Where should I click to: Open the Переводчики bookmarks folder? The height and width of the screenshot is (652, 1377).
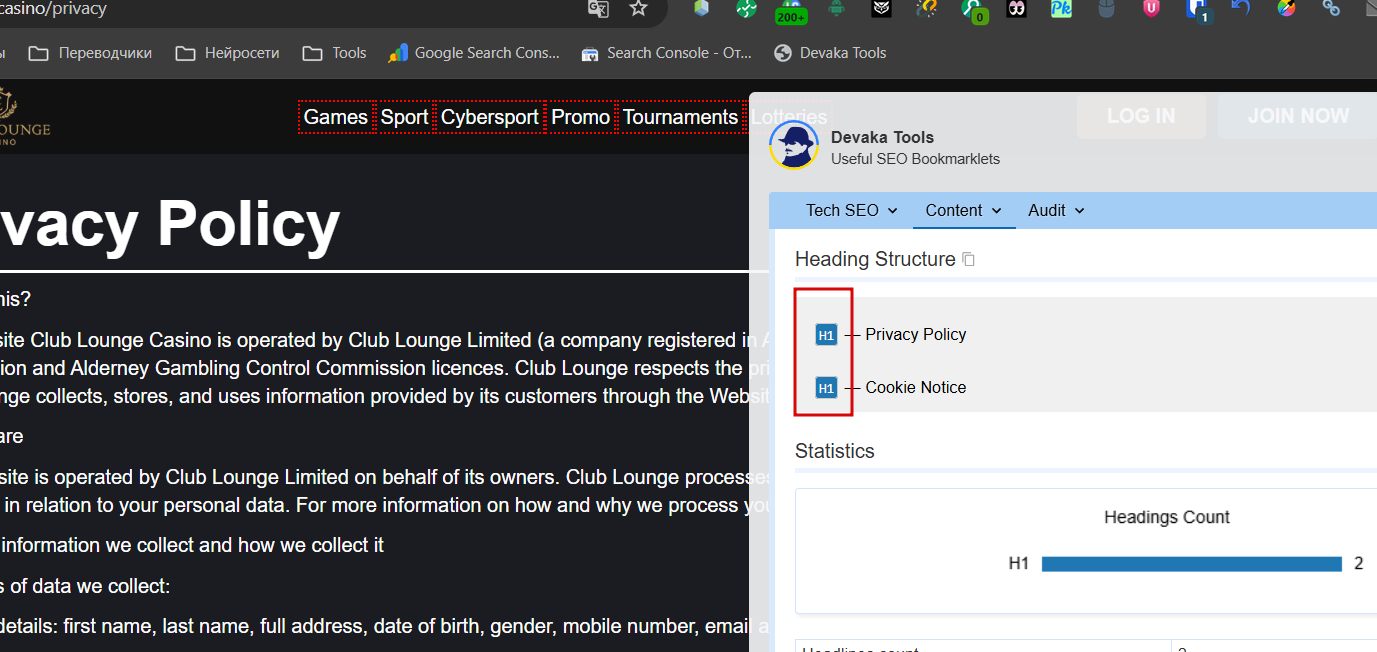click(x=90, y=53)
